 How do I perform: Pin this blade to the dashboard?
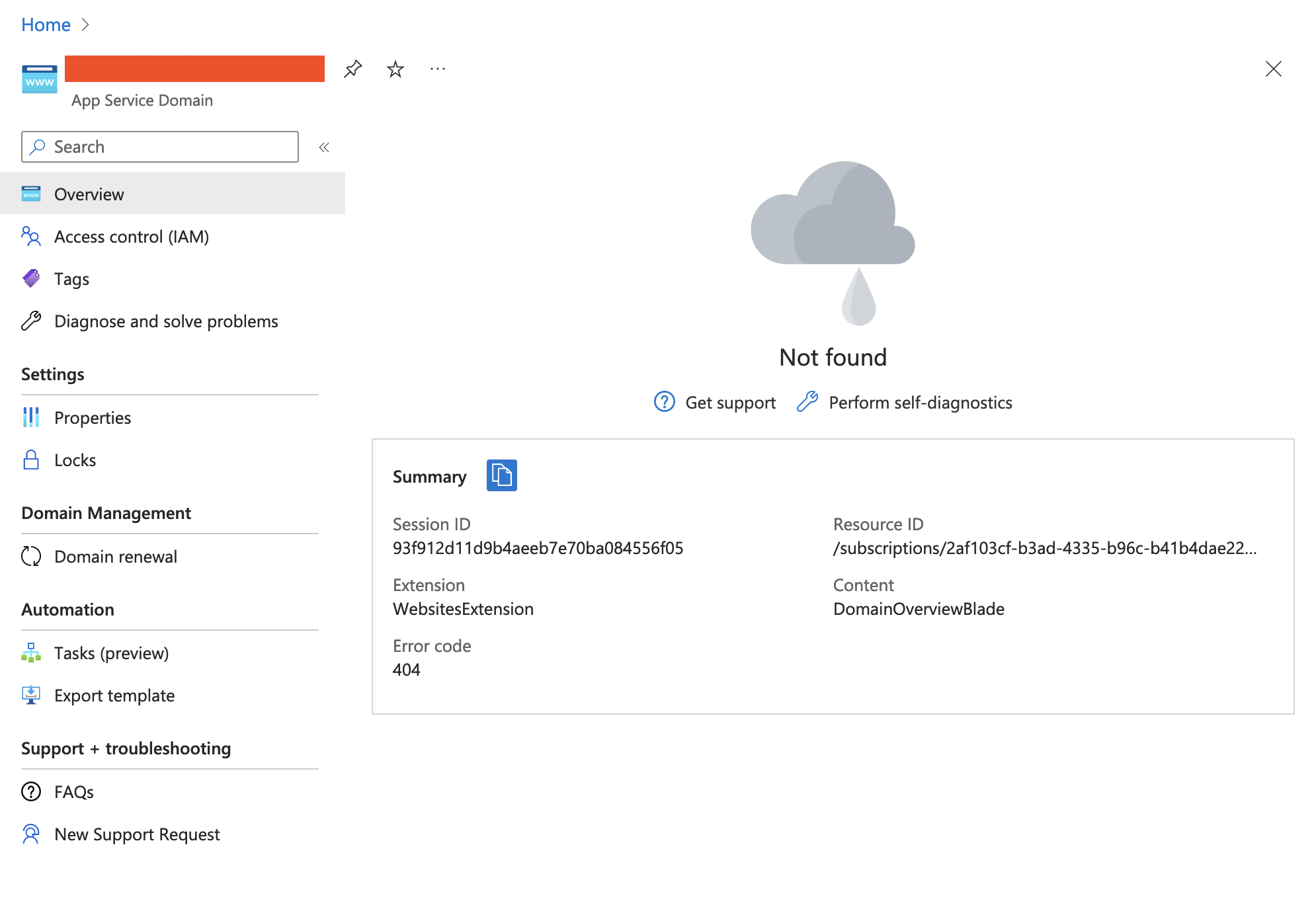pyautogui.click(x=353, y=69)
